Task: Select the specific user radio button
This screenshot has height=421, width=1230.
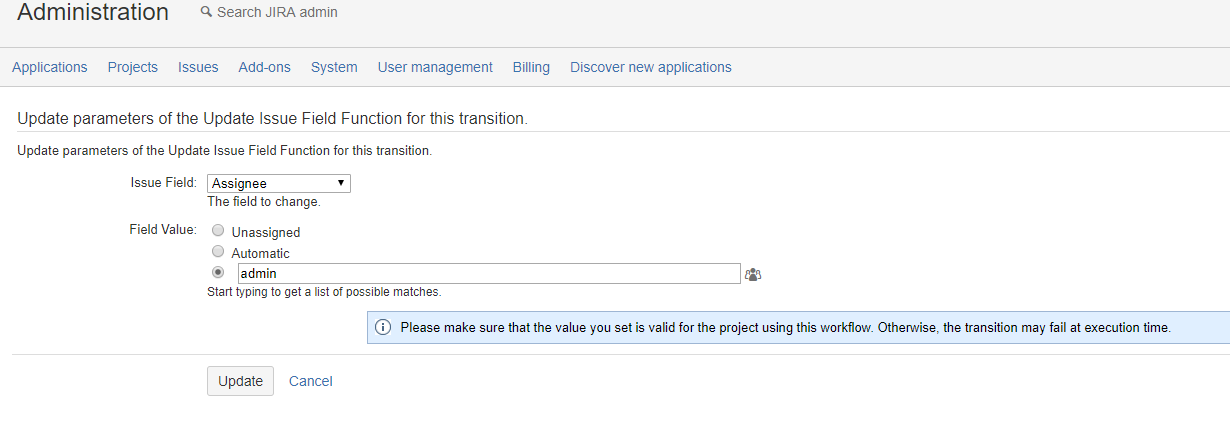Action: (218, 273)
